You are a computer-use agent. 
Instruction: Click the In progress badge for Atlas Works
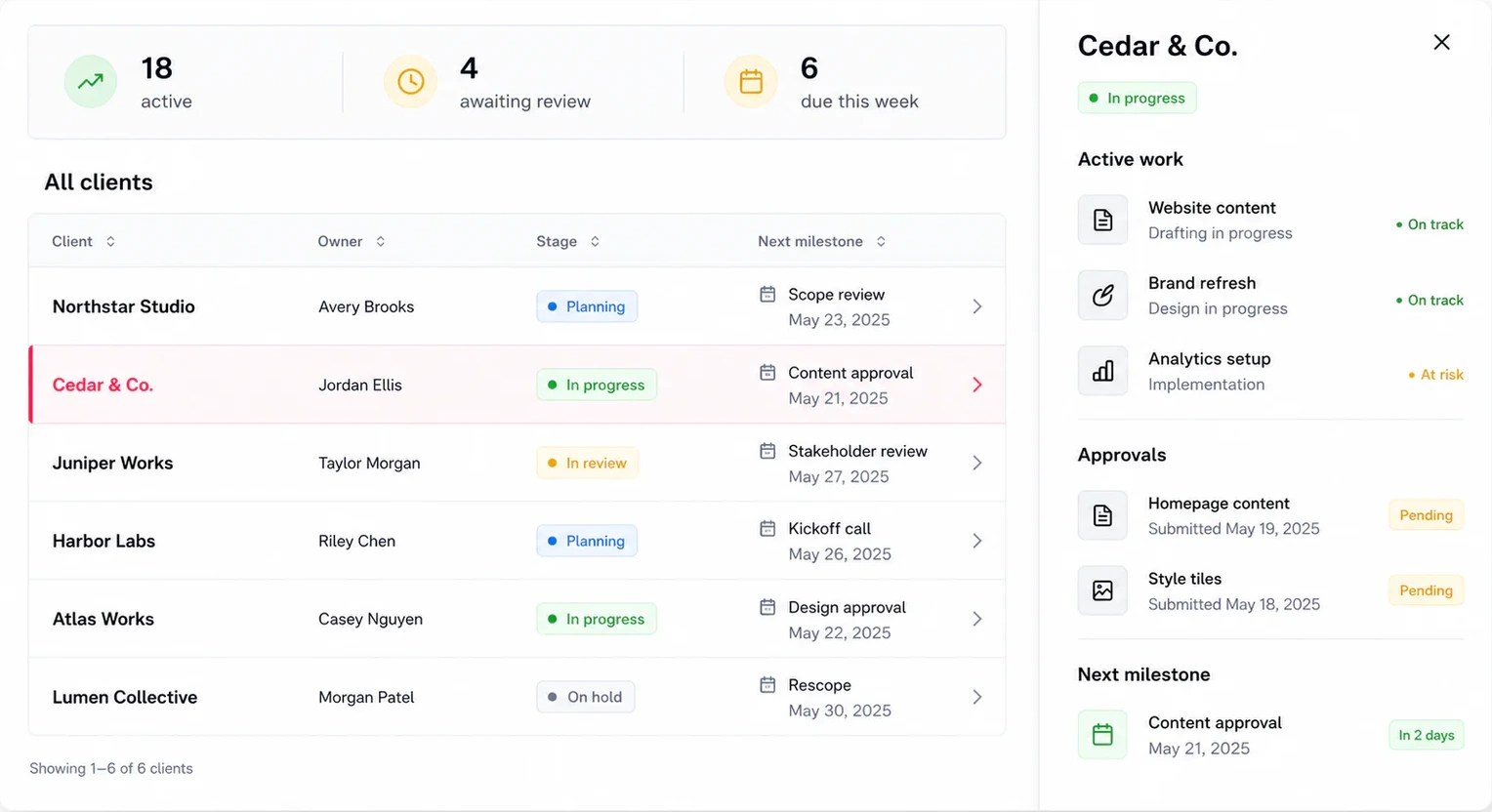(x=597, y=619)
